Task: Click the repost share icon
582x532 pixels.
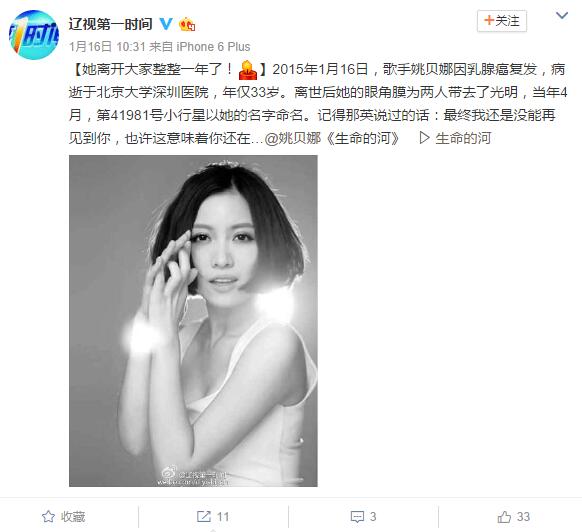Action: tap(203, 516)
